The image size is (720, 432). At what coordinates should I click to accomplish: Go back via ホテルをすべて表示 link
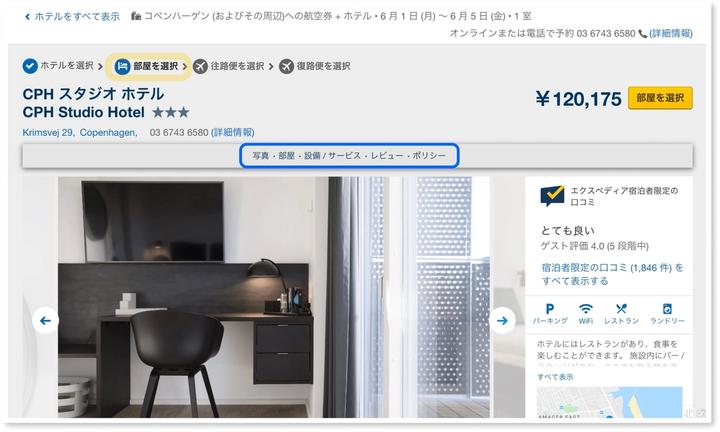(73, 17)
